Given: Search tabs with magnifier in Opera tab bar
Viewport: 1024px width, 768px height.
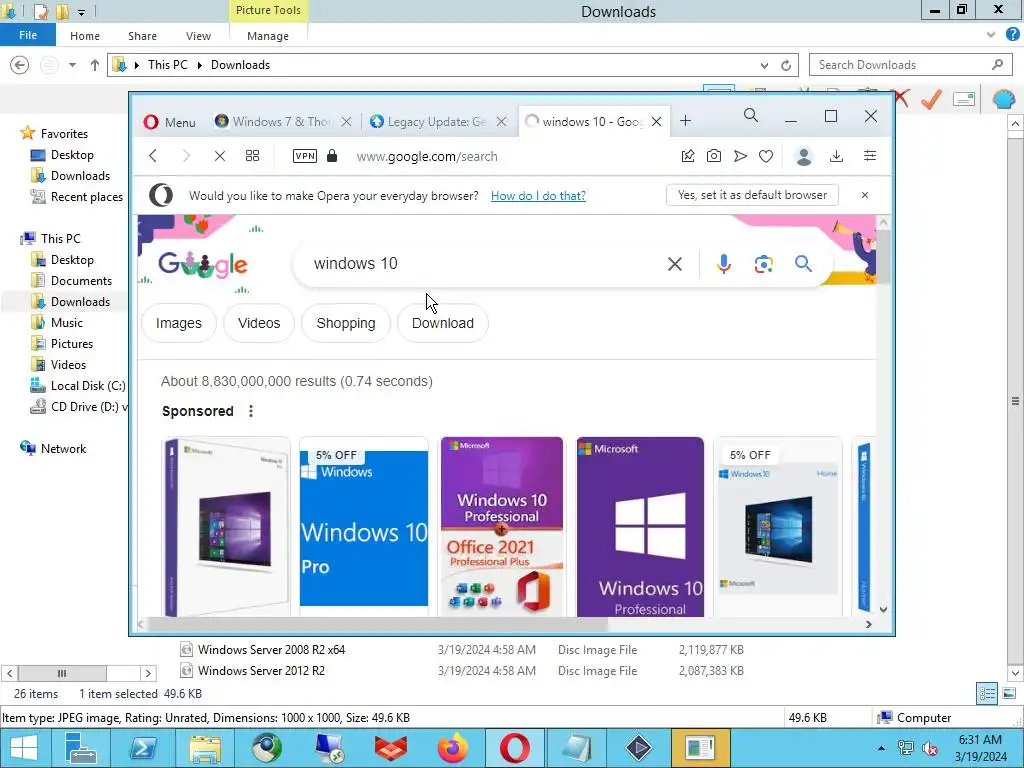Looking at the screenshot, I should click(751, 116).
